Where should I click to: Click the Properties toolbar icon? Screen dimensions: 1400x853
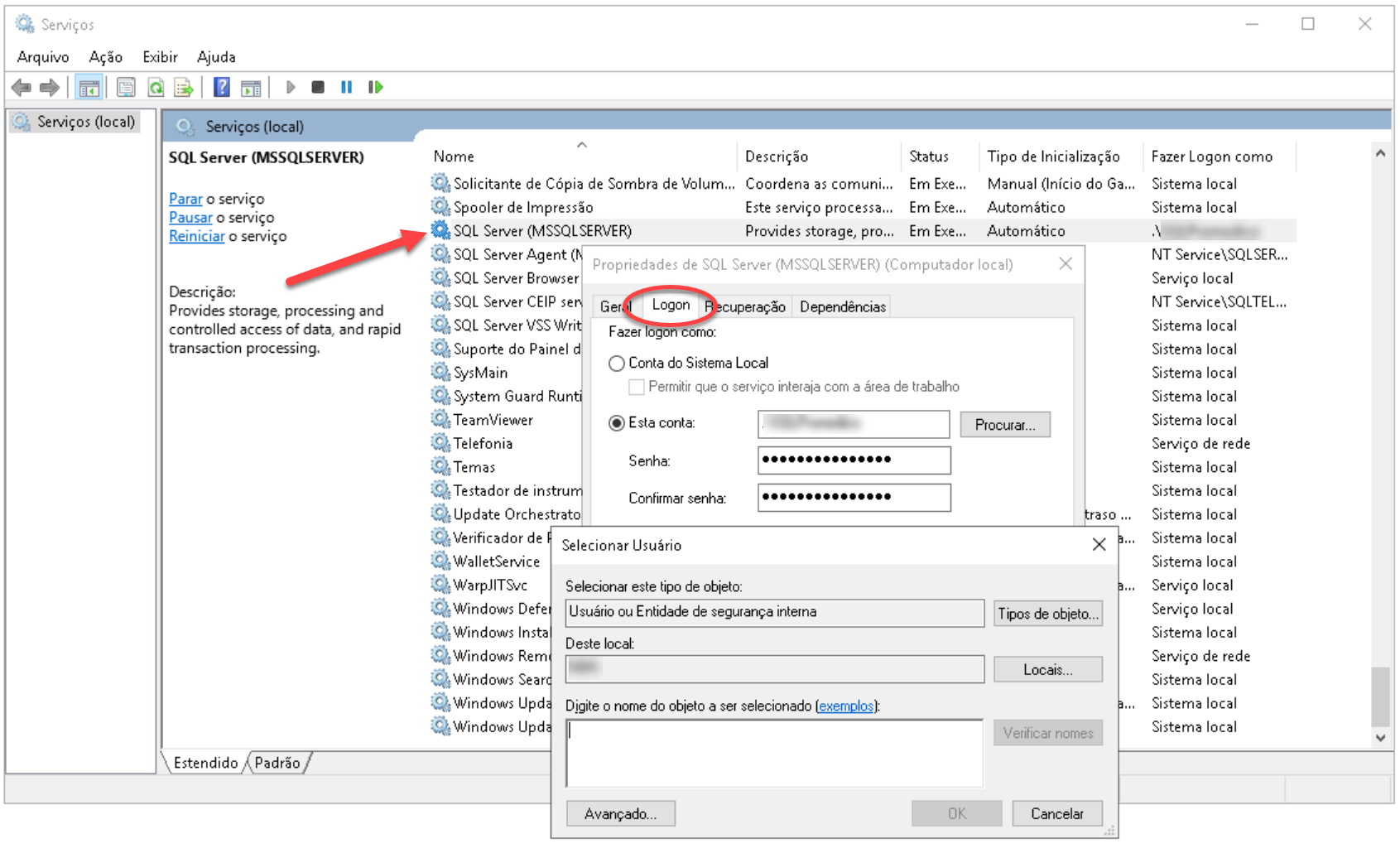point(126,87)
